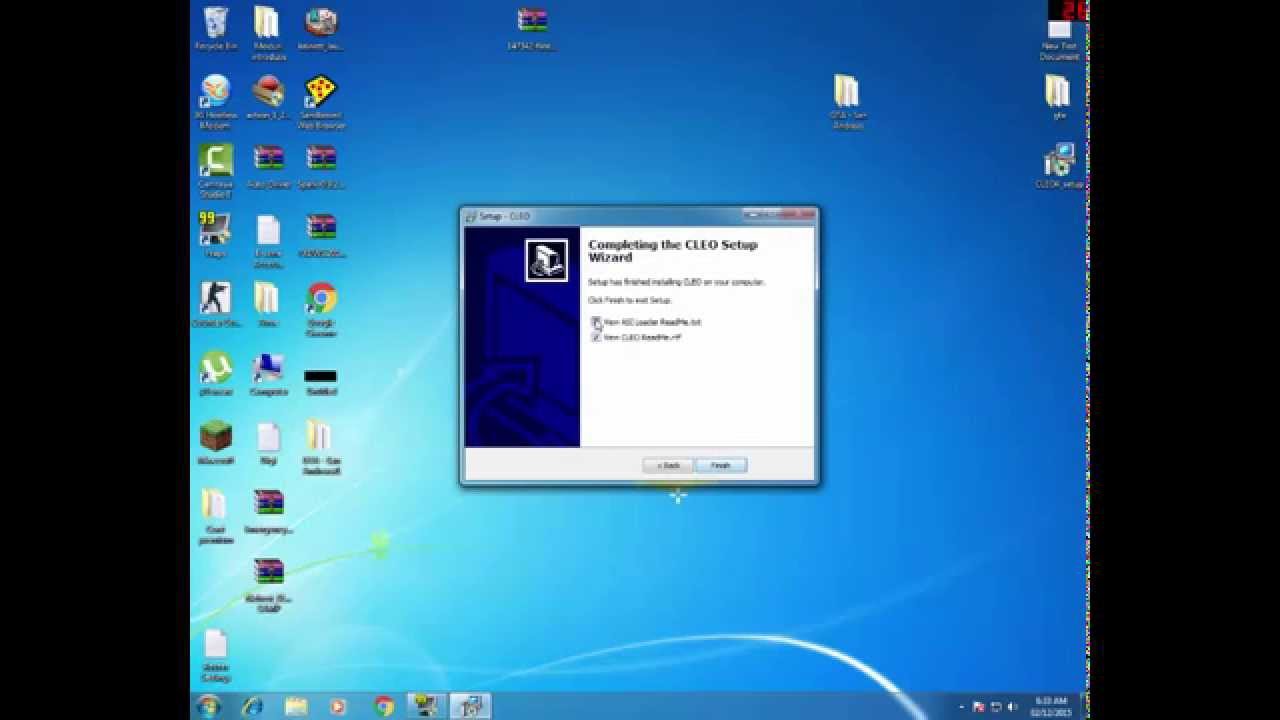Select the Minecraft desktop icon

215,443
